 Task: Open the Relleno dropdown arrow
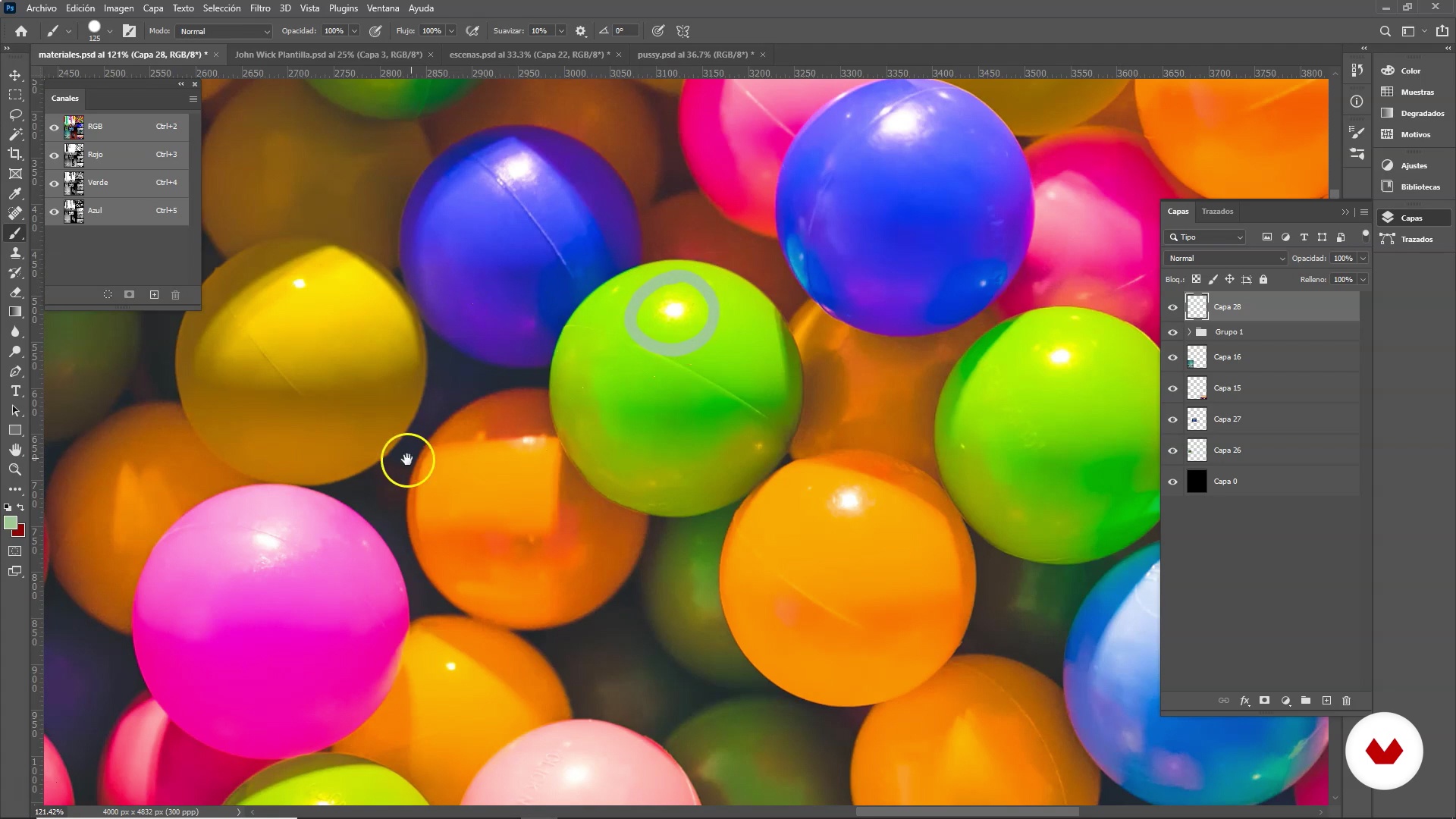pyautogui.click(x=1363, y=280)
